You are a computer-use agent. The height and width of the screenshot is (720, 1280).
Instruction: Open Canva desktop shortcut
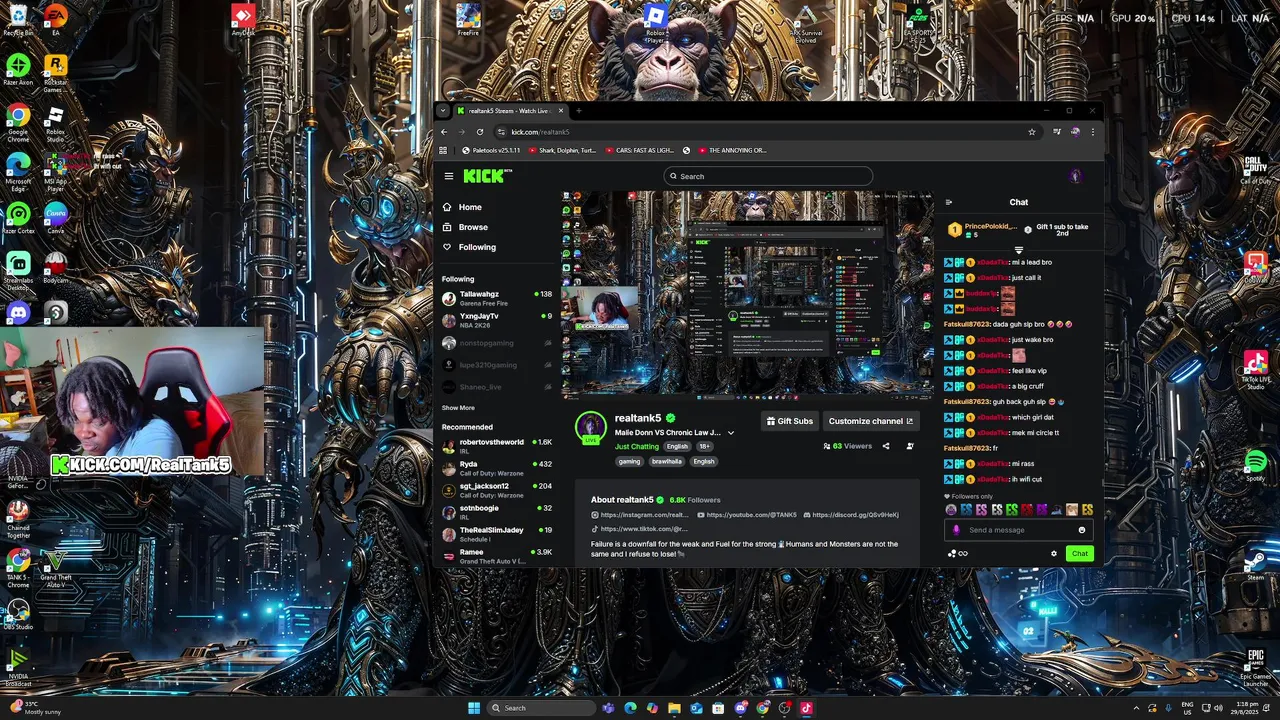click(x=55, y=218)
